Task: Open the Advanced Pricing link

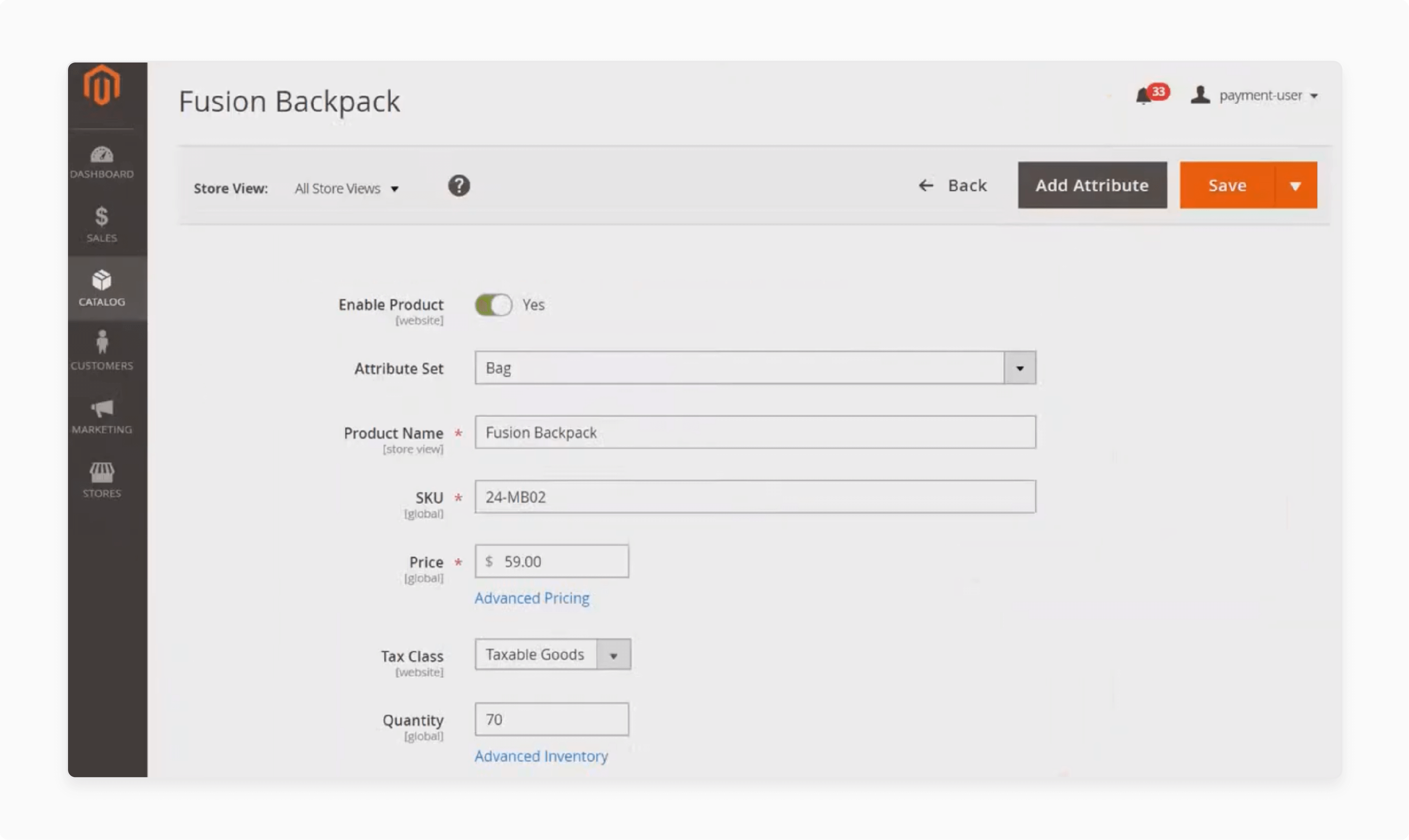Action: point(532,598)
